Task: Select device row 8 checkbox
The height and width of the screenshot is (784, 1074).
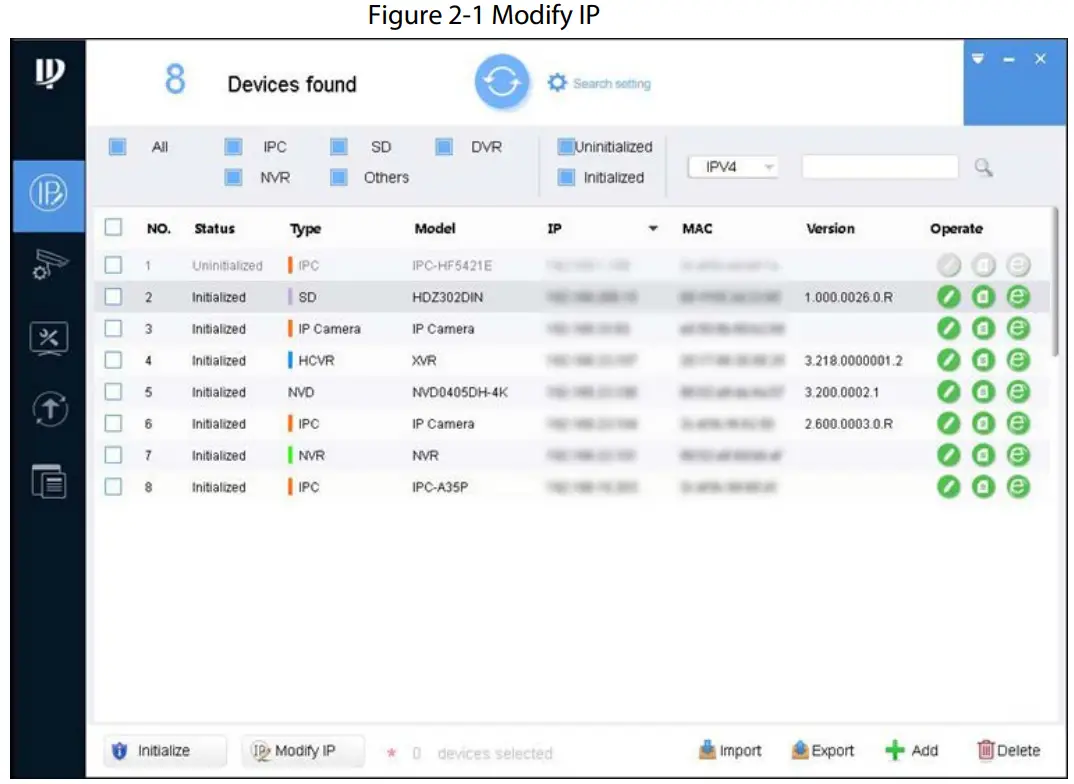Action: (x=114, y=487)
